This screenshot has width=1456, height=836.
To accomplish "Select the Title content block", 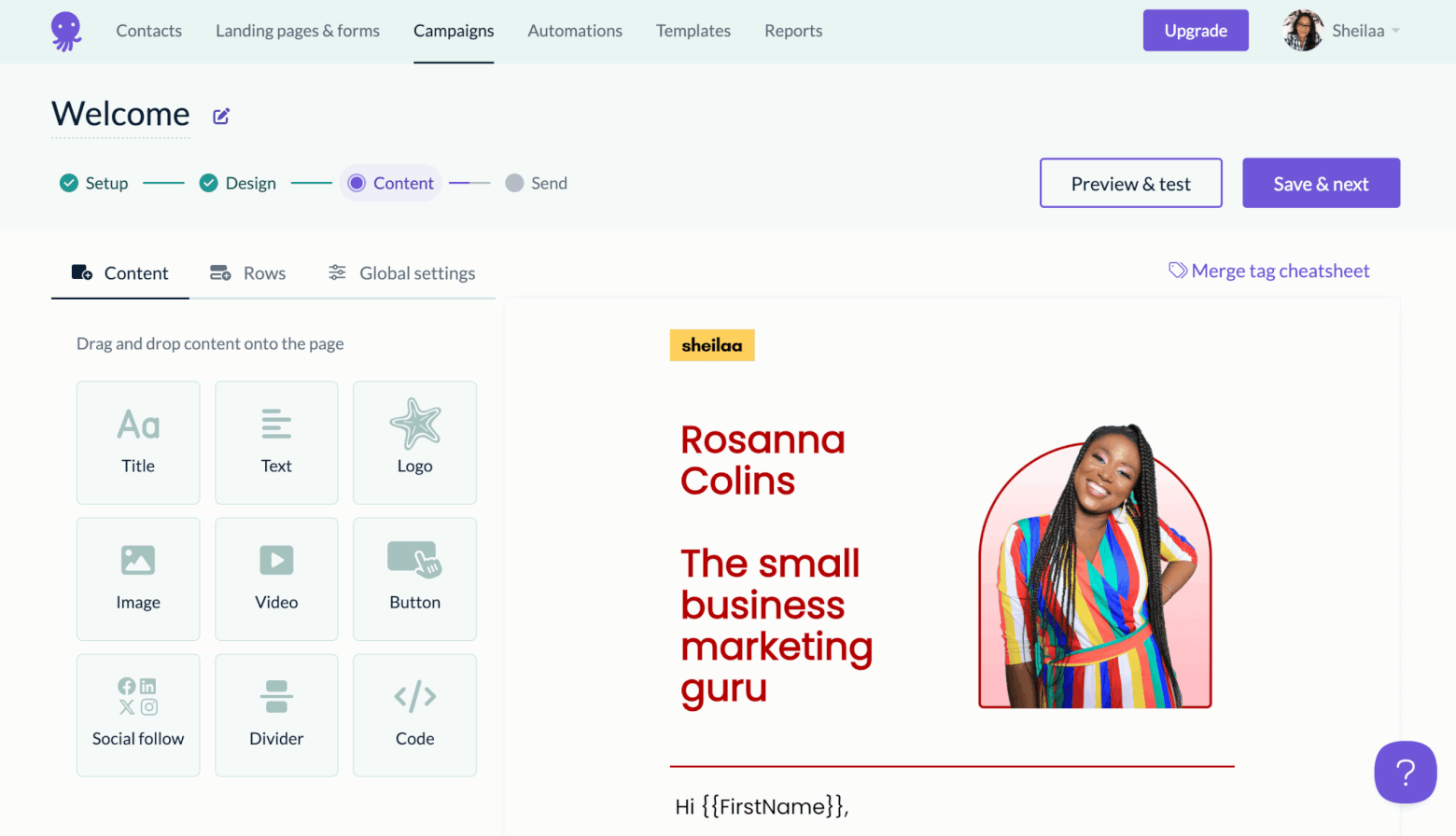I will click(x=138, y=442).
